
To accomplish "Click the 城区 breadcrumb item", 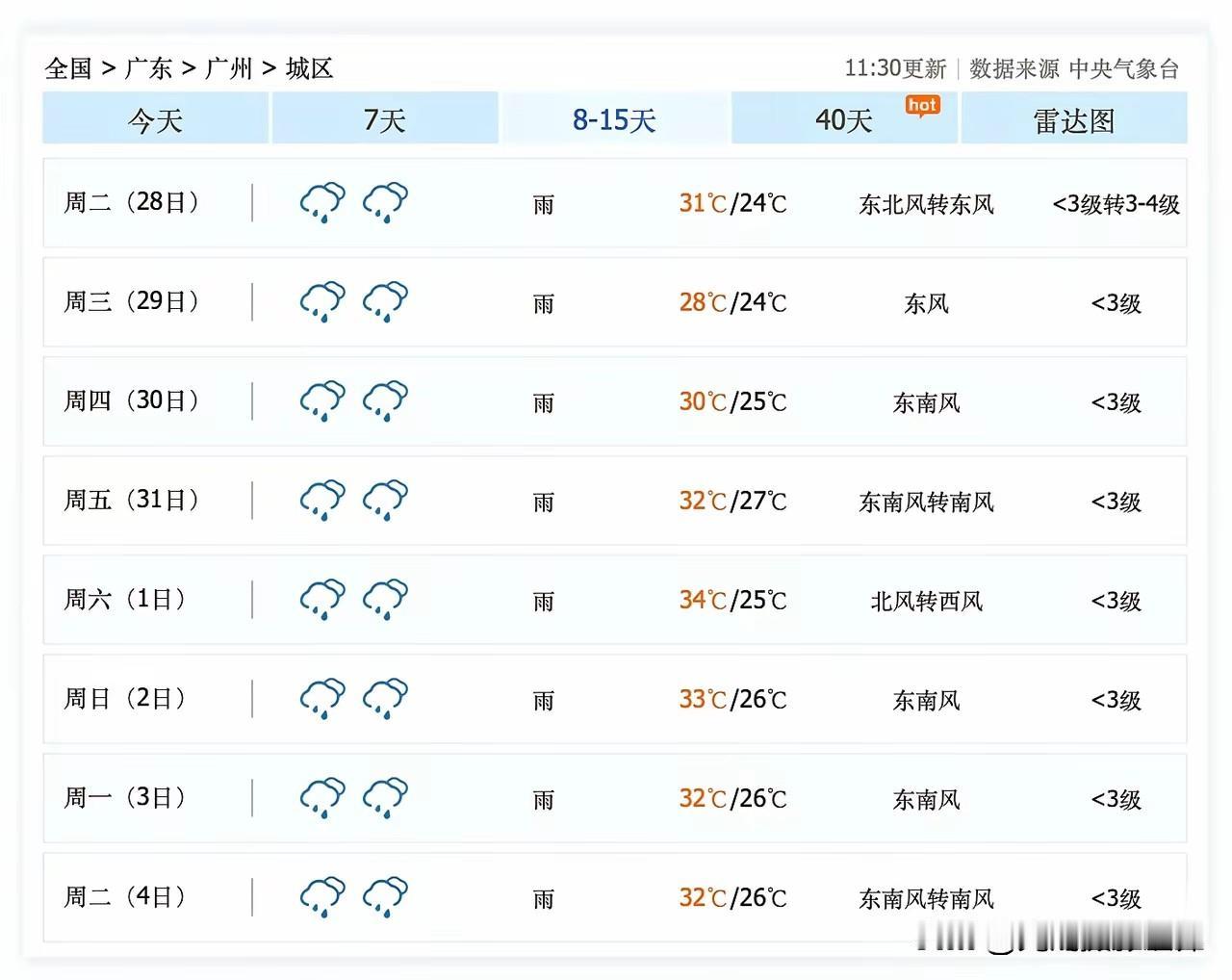I will (x=310, y=68).
